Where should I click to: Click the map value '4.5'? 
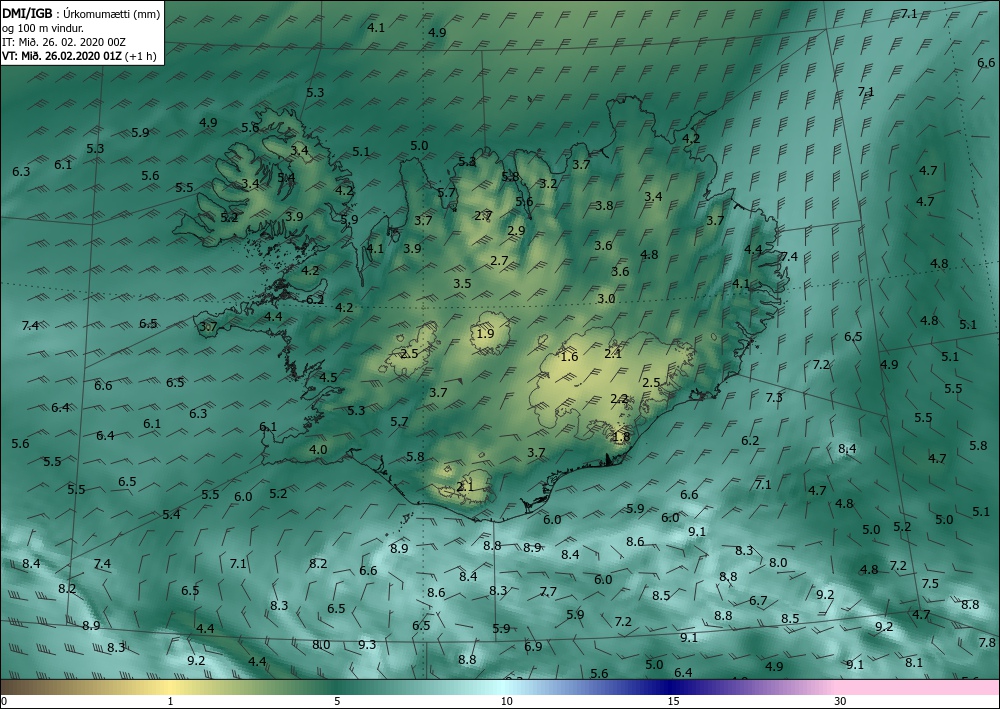point(328,377)
